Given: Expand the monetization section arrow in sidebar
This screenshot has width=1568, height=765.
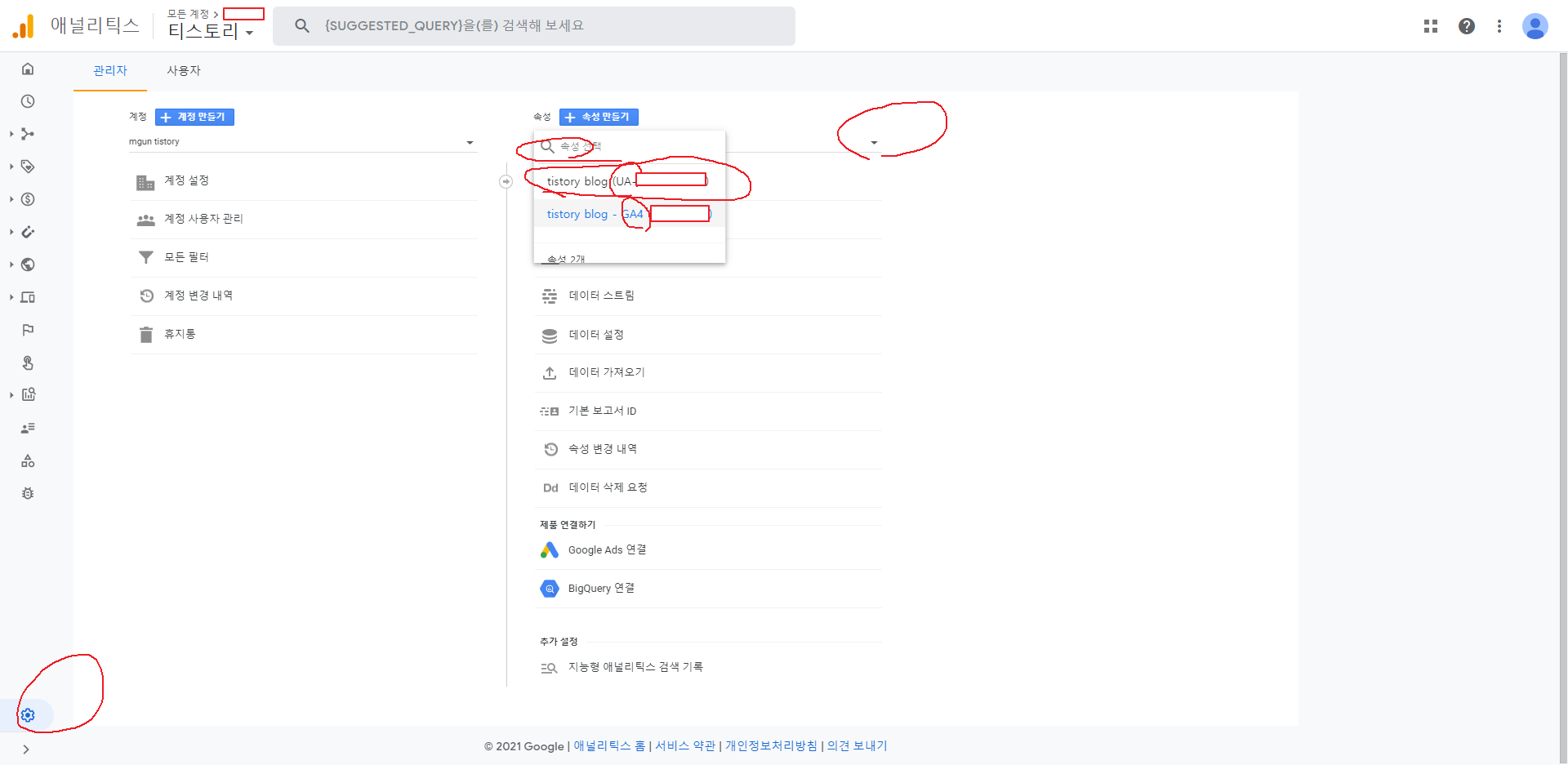Looking at the screenshot, I should (11, 199).
